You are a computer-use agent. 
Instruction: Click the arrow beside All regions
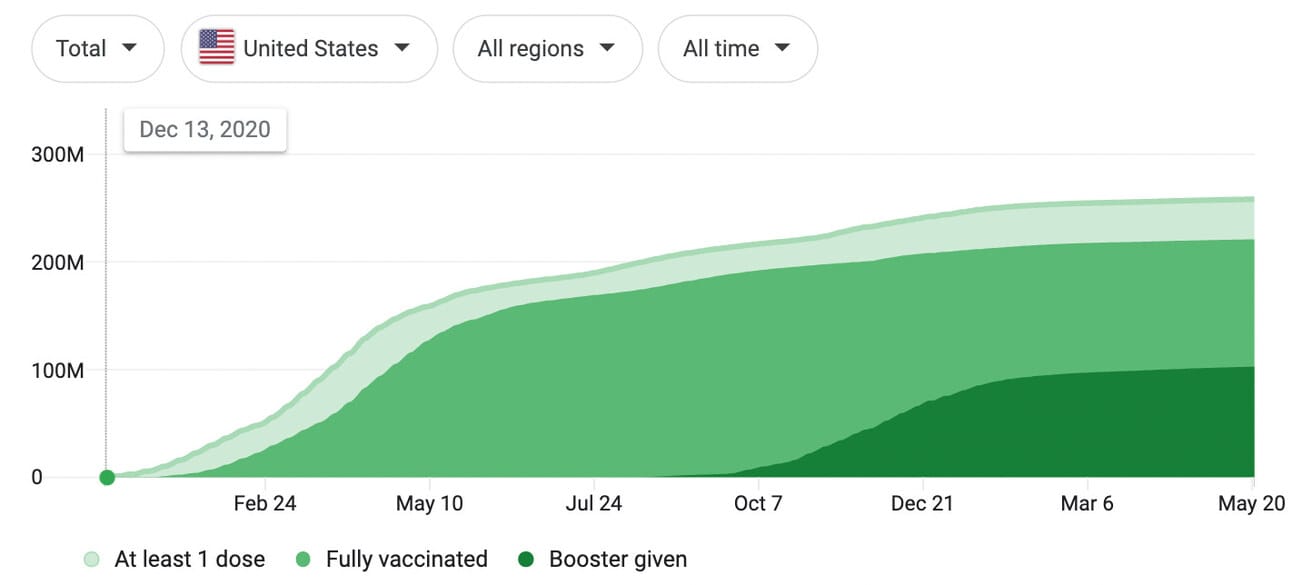pyautogui.click(x=607, y=48)
